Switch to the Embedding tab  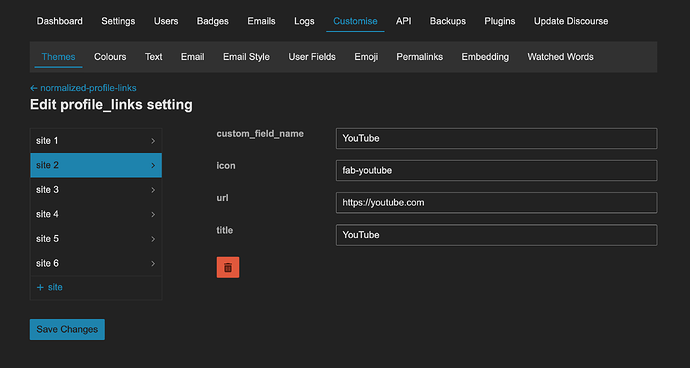[485, 57]
